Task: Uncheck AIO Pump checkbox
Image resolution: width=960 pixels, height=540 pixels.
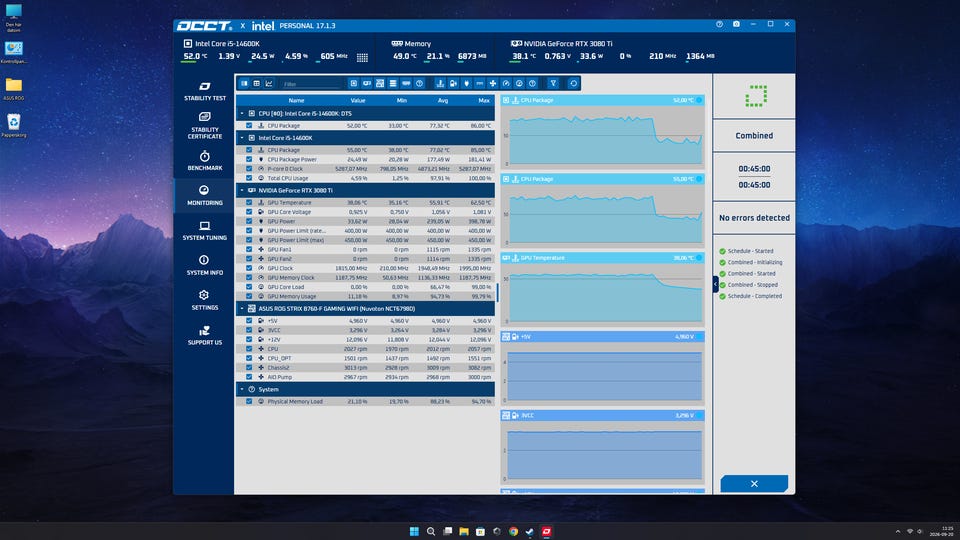Action: [249, 377]
